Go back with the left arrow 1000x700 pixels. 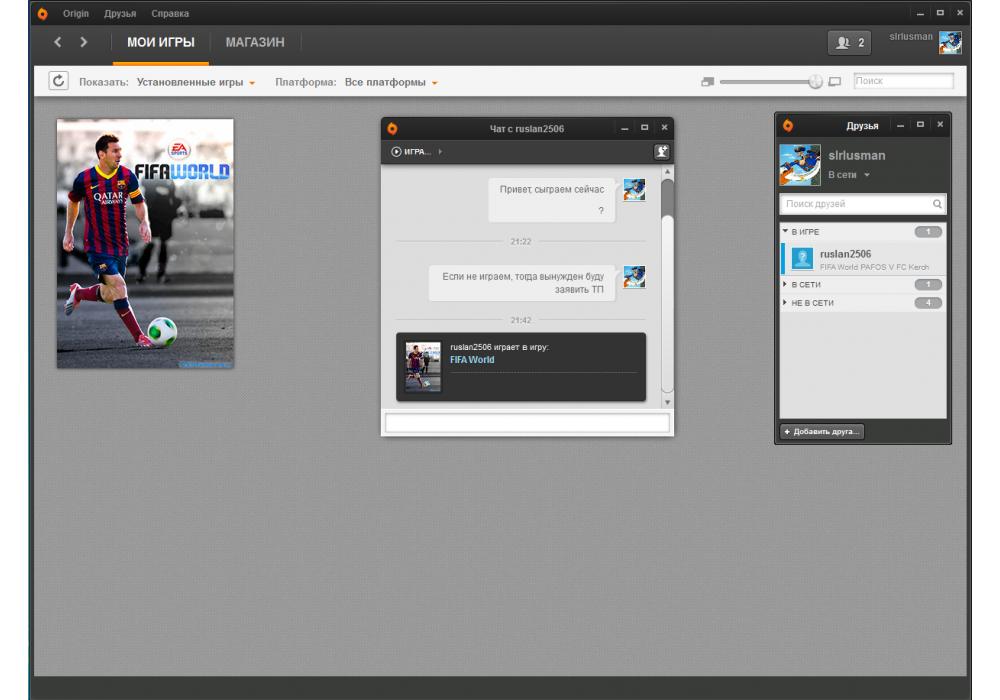tap(58, 42)
